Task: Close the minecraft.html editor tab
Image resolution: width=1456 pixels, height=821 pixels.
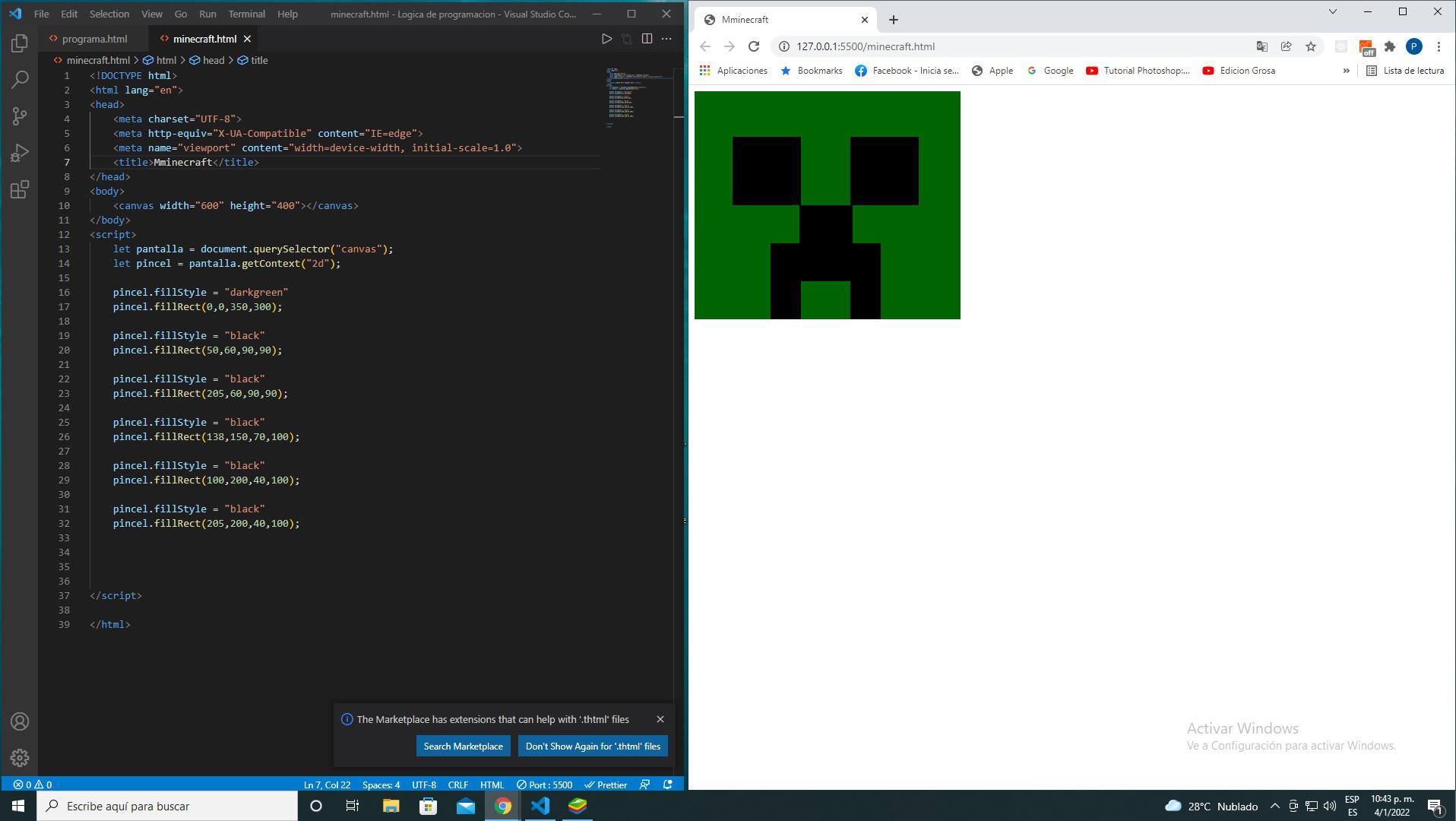Action: point(247,39)
